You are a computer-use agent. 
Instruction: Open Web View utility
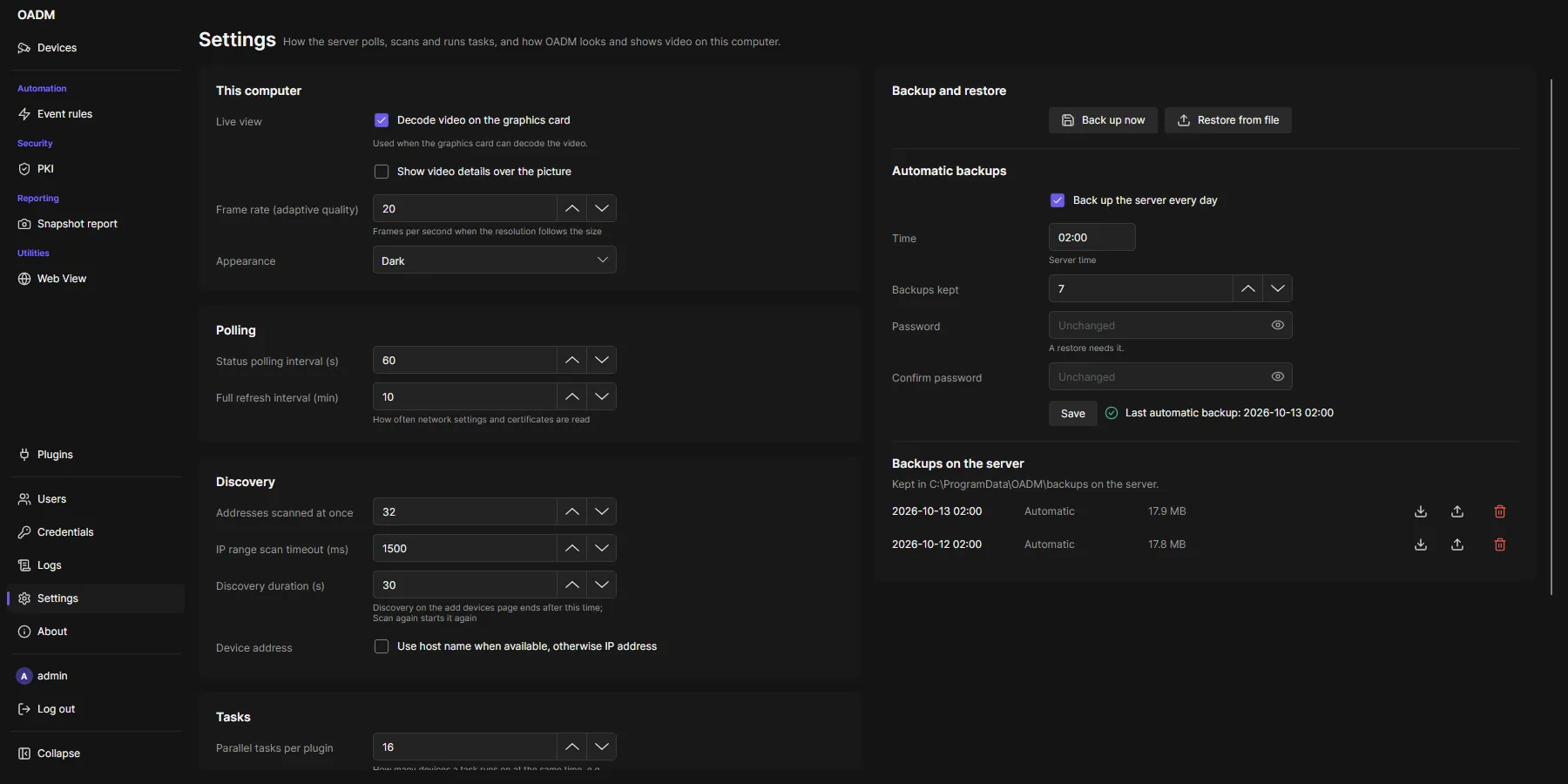point(96,279)
